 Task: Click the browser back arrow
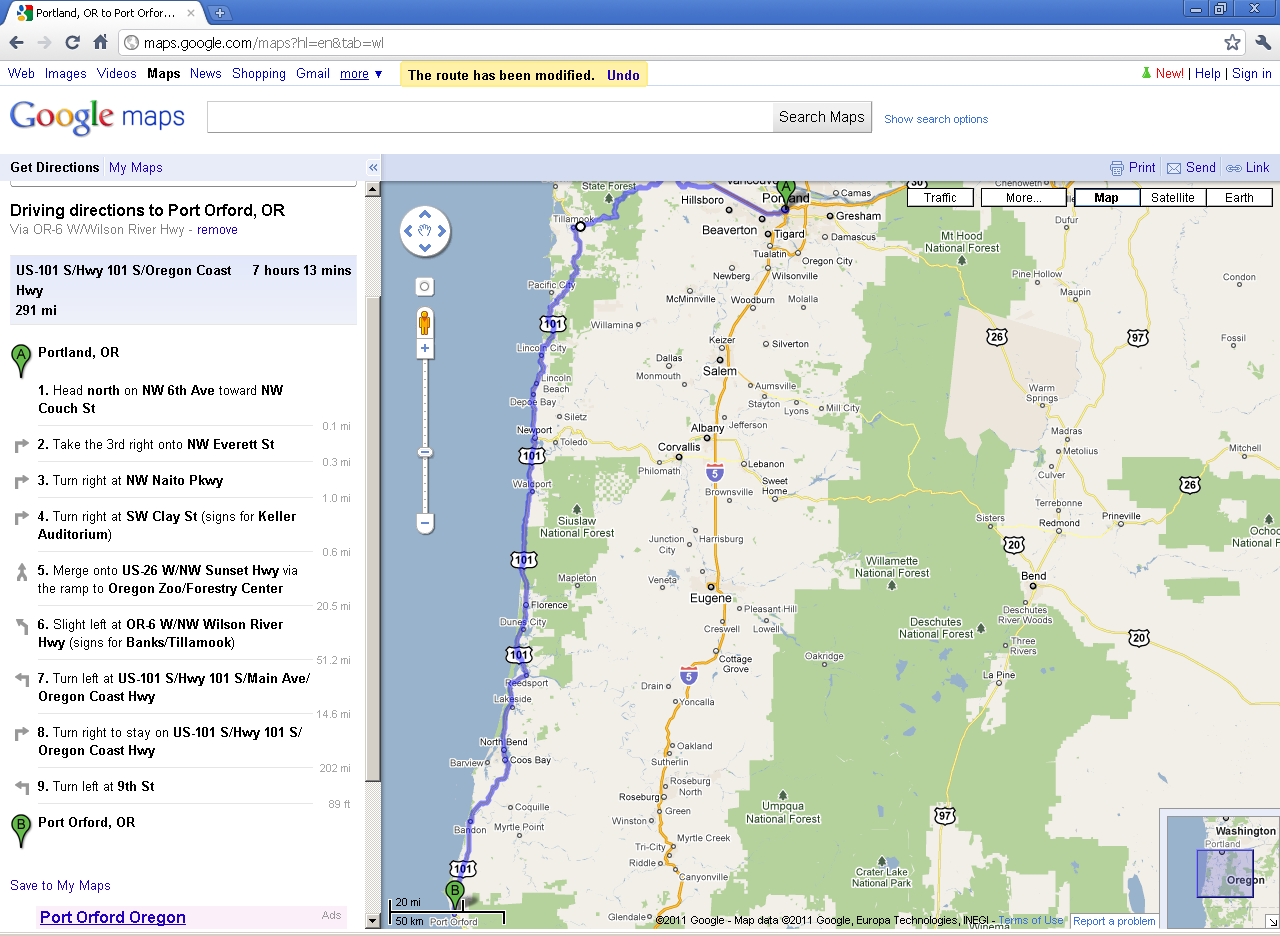[16, 42]
